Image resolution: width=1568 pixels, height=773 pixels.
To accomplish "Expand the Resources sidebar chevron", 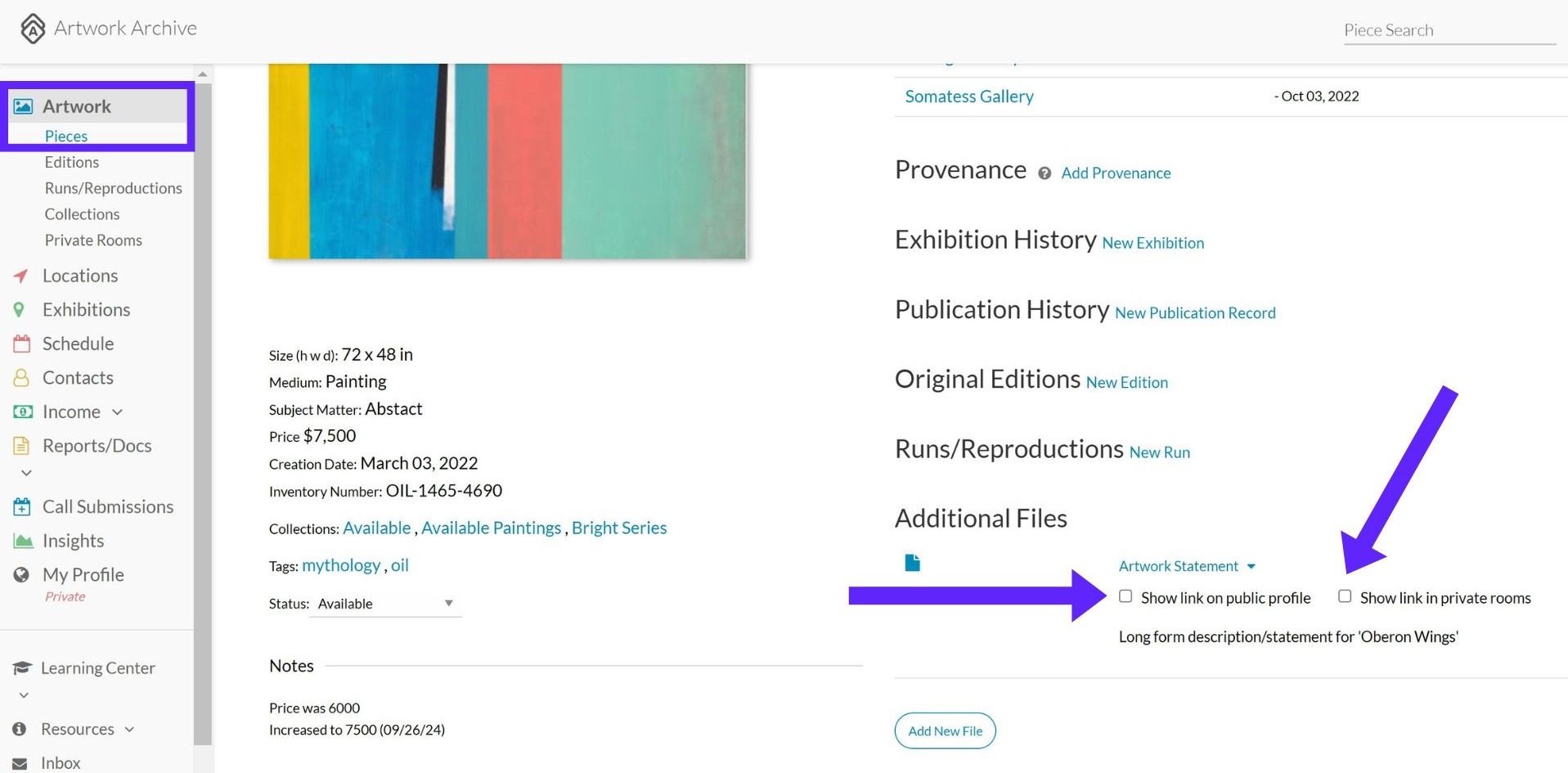I will 129,730.
